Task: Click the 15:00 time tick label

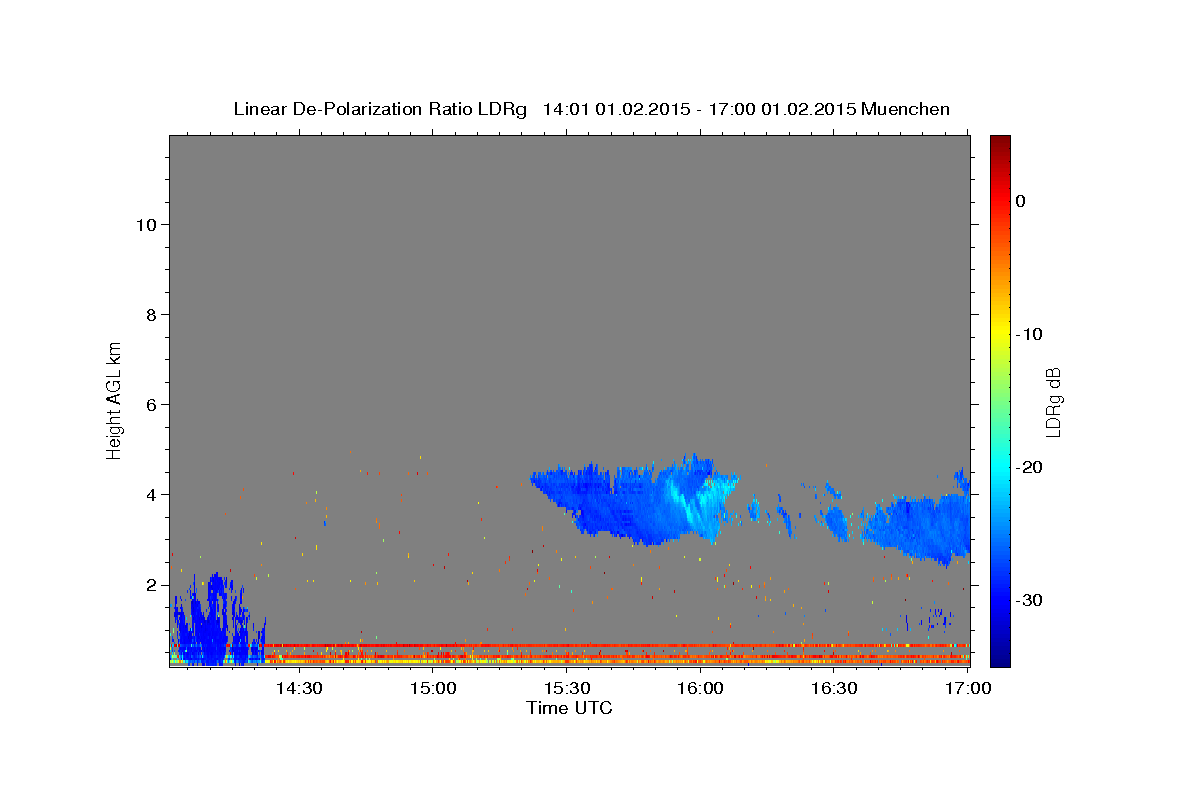Action: (434, 689)
